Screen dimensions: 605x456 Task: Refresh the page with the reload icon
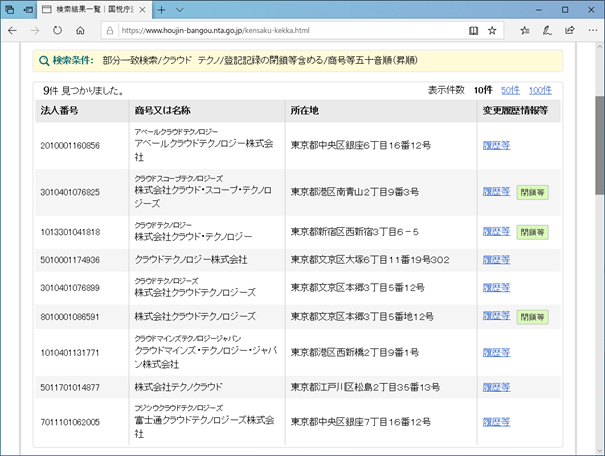pyautogui.click(x=58, y=30)
